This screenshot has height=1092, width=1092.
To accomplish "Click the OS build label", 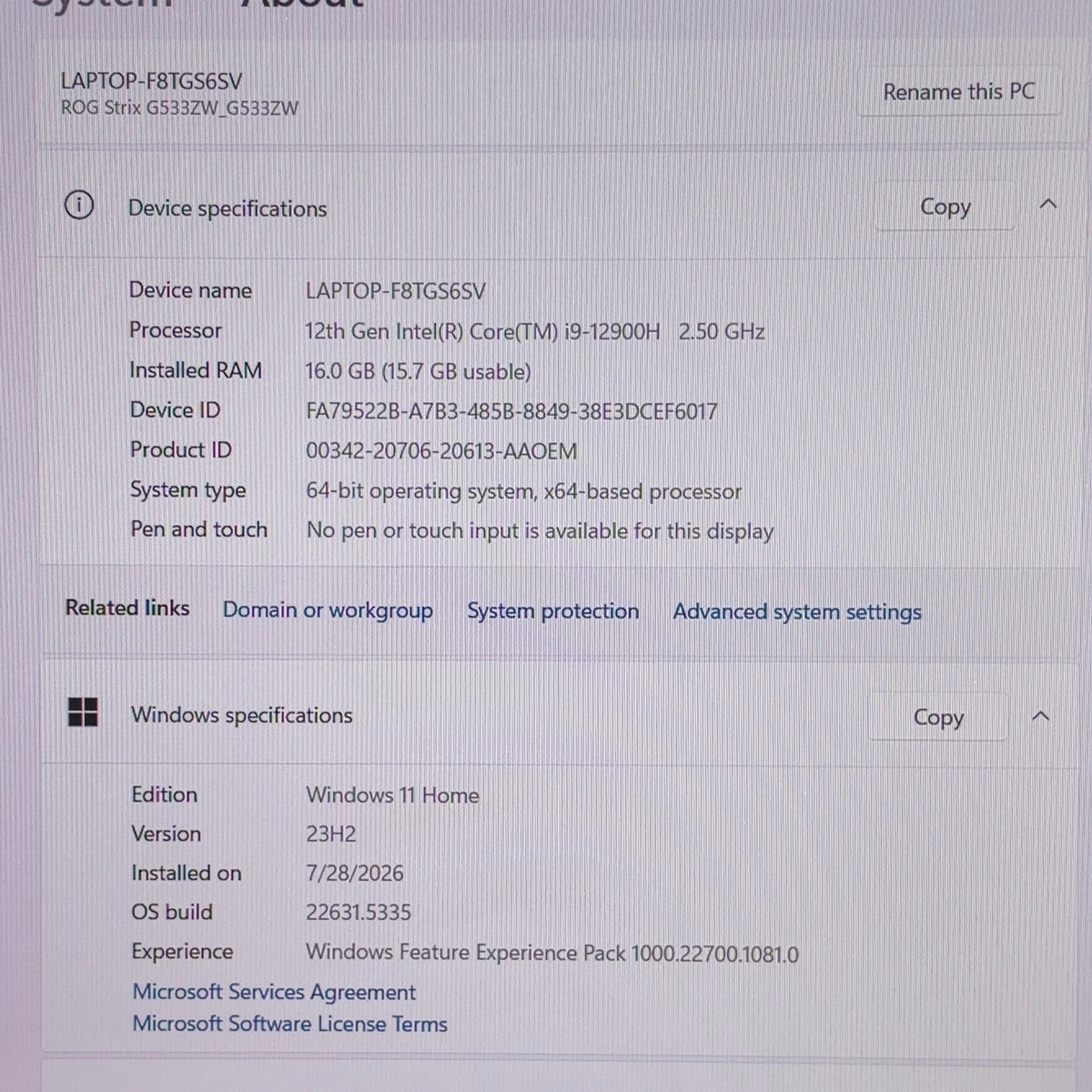I will 172,912.
